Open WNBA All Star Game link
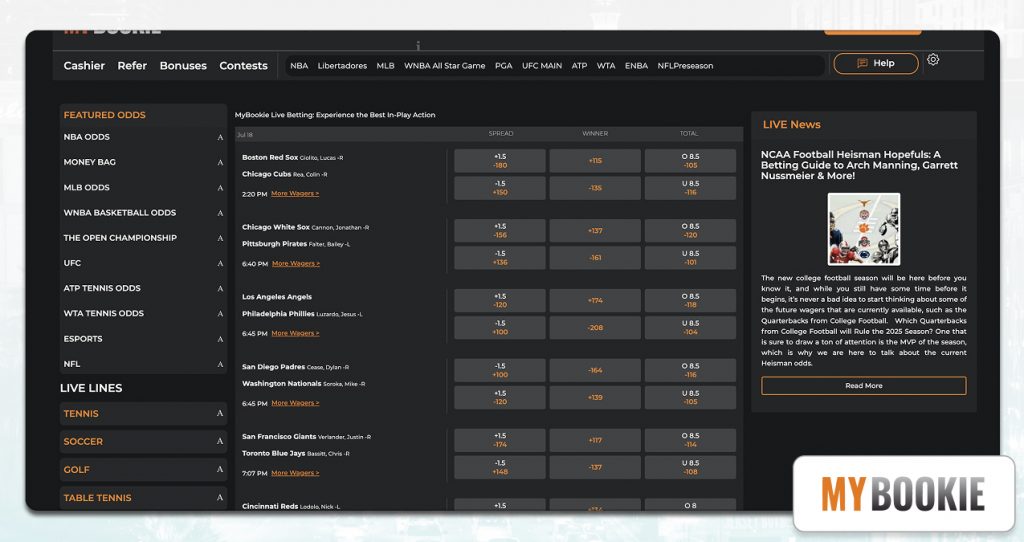Screen dimensions: 1024x542 point(445,65)
